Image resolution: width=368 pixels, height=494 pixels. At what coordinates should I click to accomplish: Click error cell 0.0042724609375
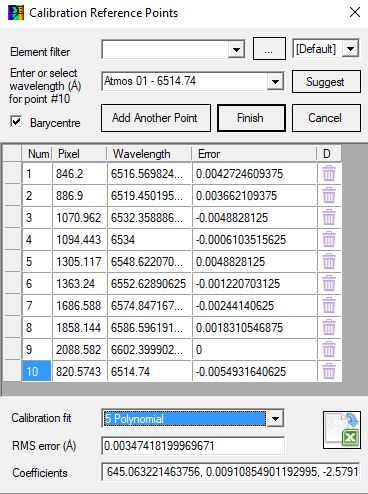254,174
